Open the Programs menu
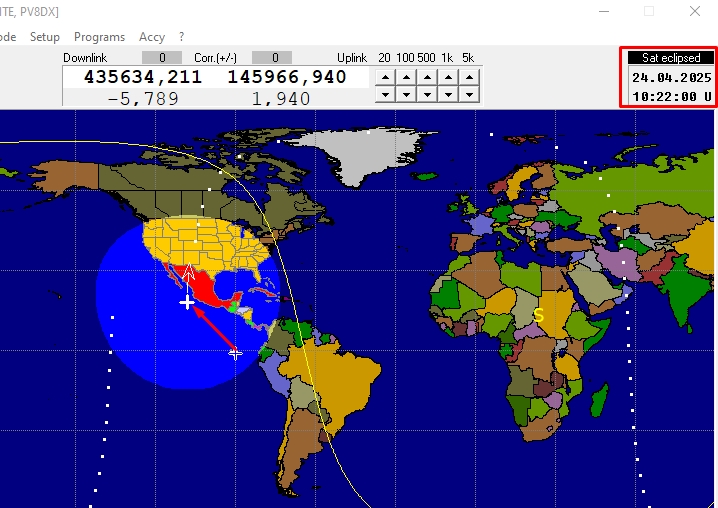718x508 pixels. tap(99, 37)
